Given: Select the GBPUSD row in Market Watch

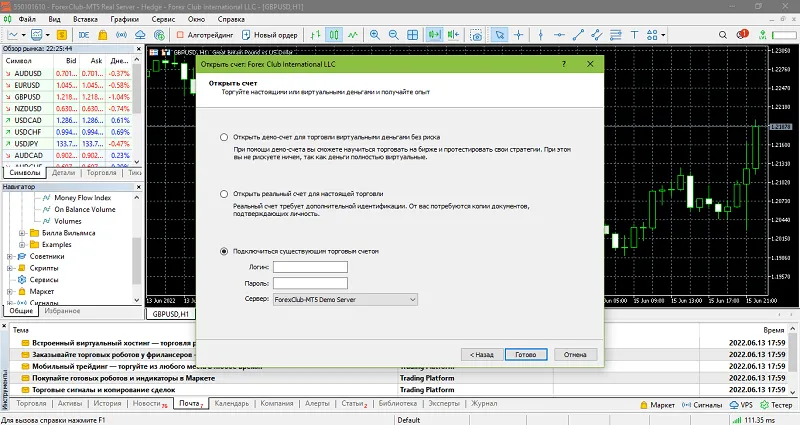Looking at the screenshot, I should (x=67, y=97).
